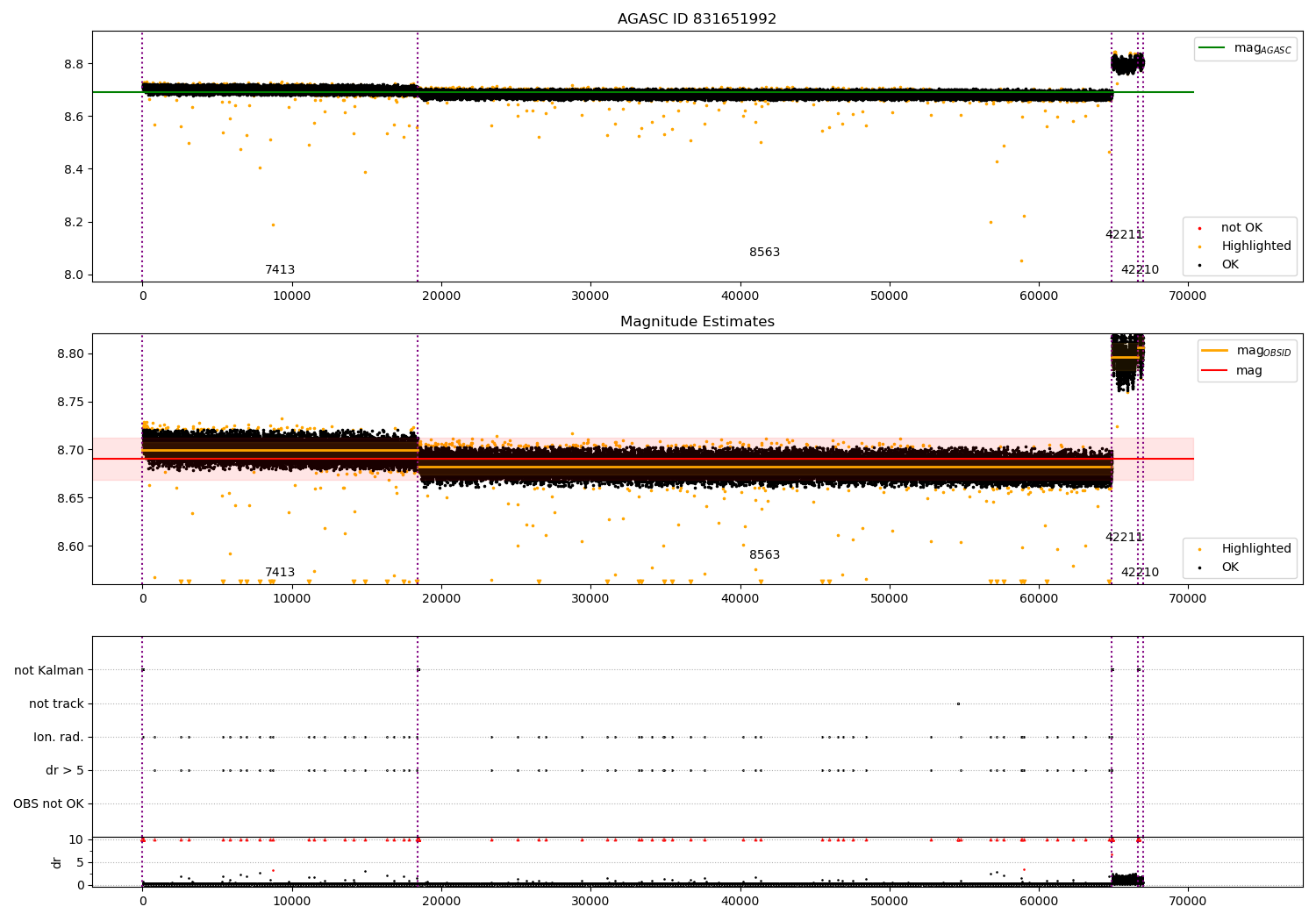Image resolution: width=1316 pixels, height=921 pixels.
Task: Click the '42211' annotation in top plot
Action: (1124, 235)
